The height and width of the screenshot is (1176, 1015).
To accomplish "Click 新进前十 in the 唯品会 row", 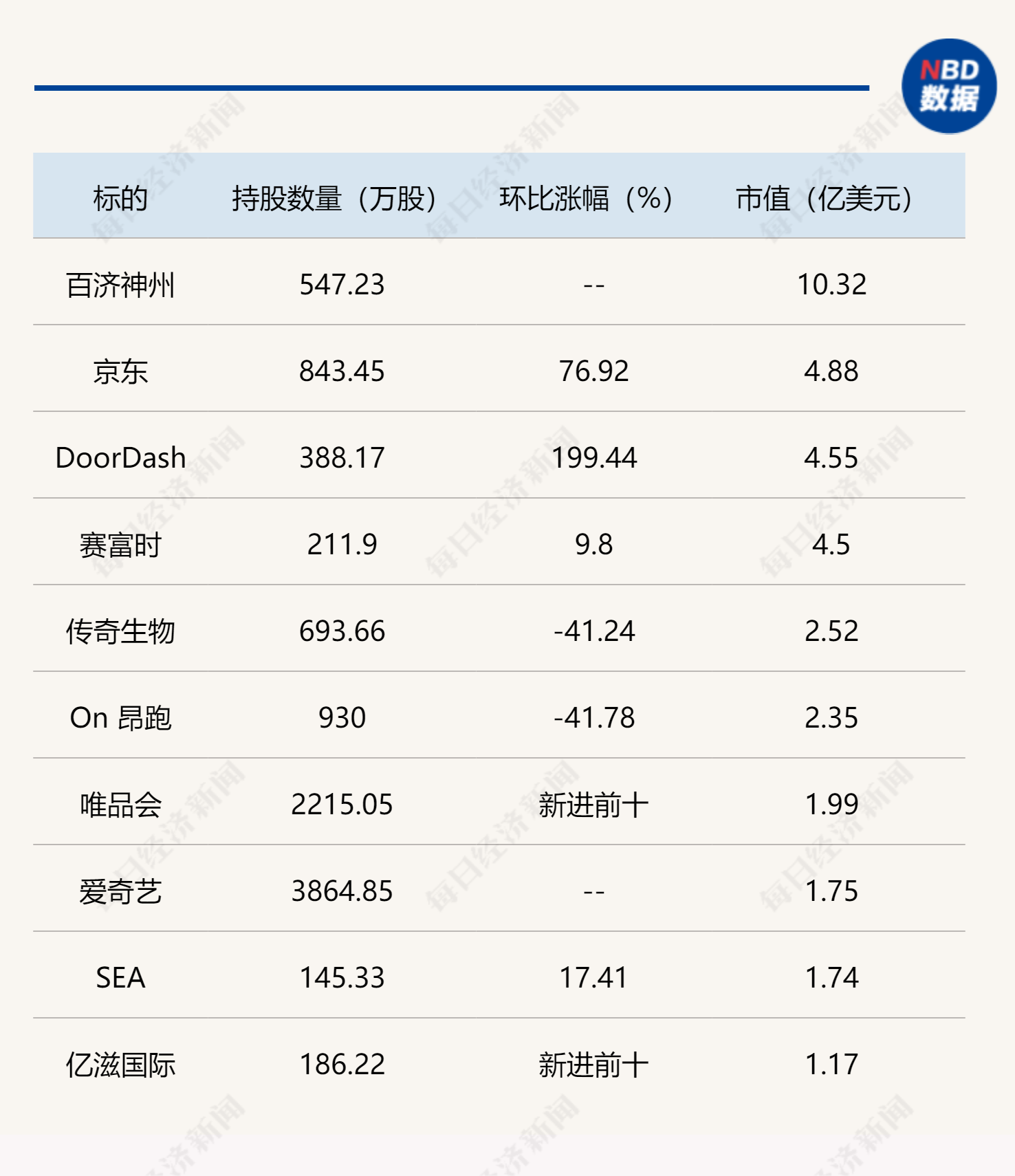I will [593, 805].
